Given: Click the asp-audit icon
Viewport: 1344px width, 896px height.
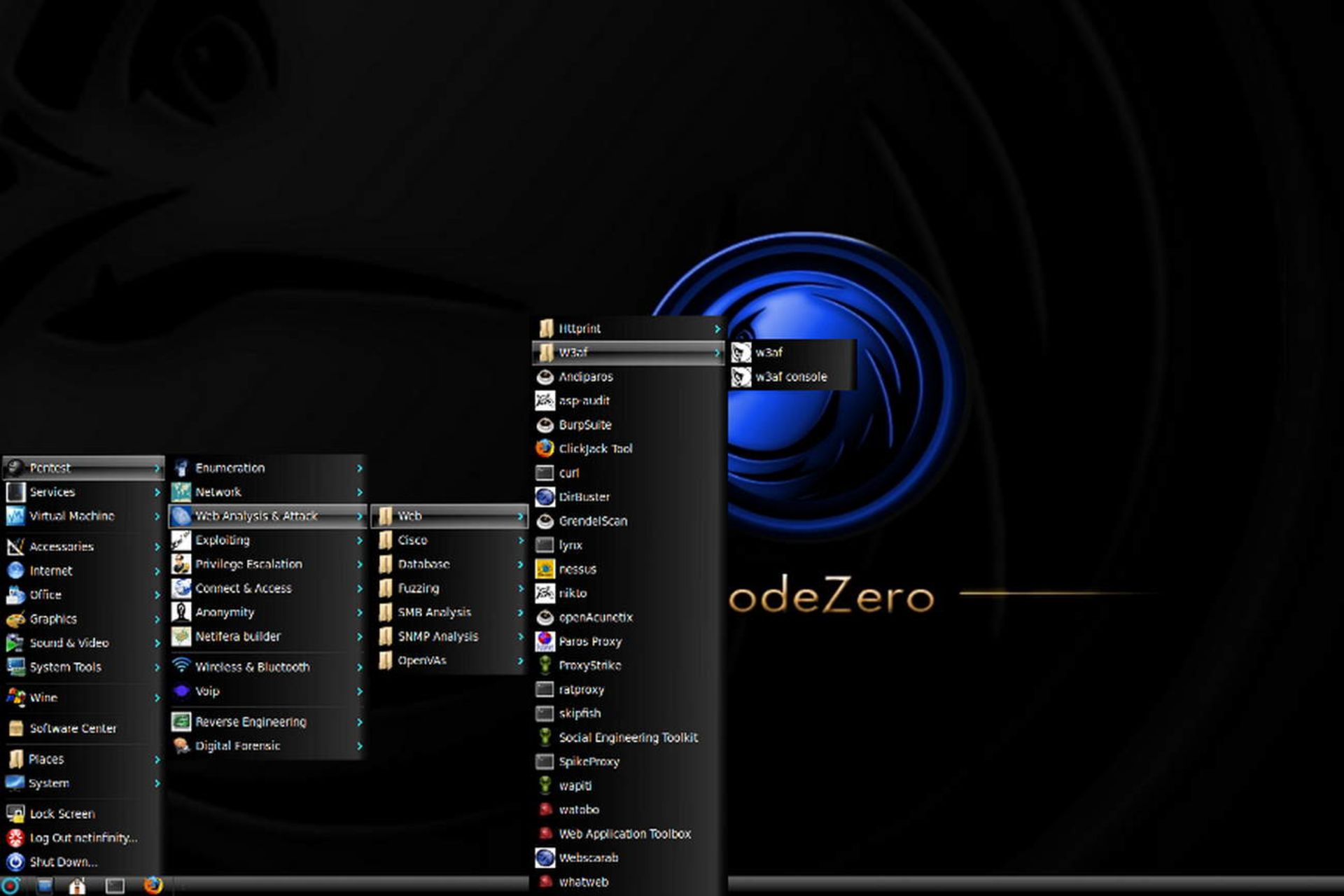Looking at the screenshot, I should coord(545,400).
